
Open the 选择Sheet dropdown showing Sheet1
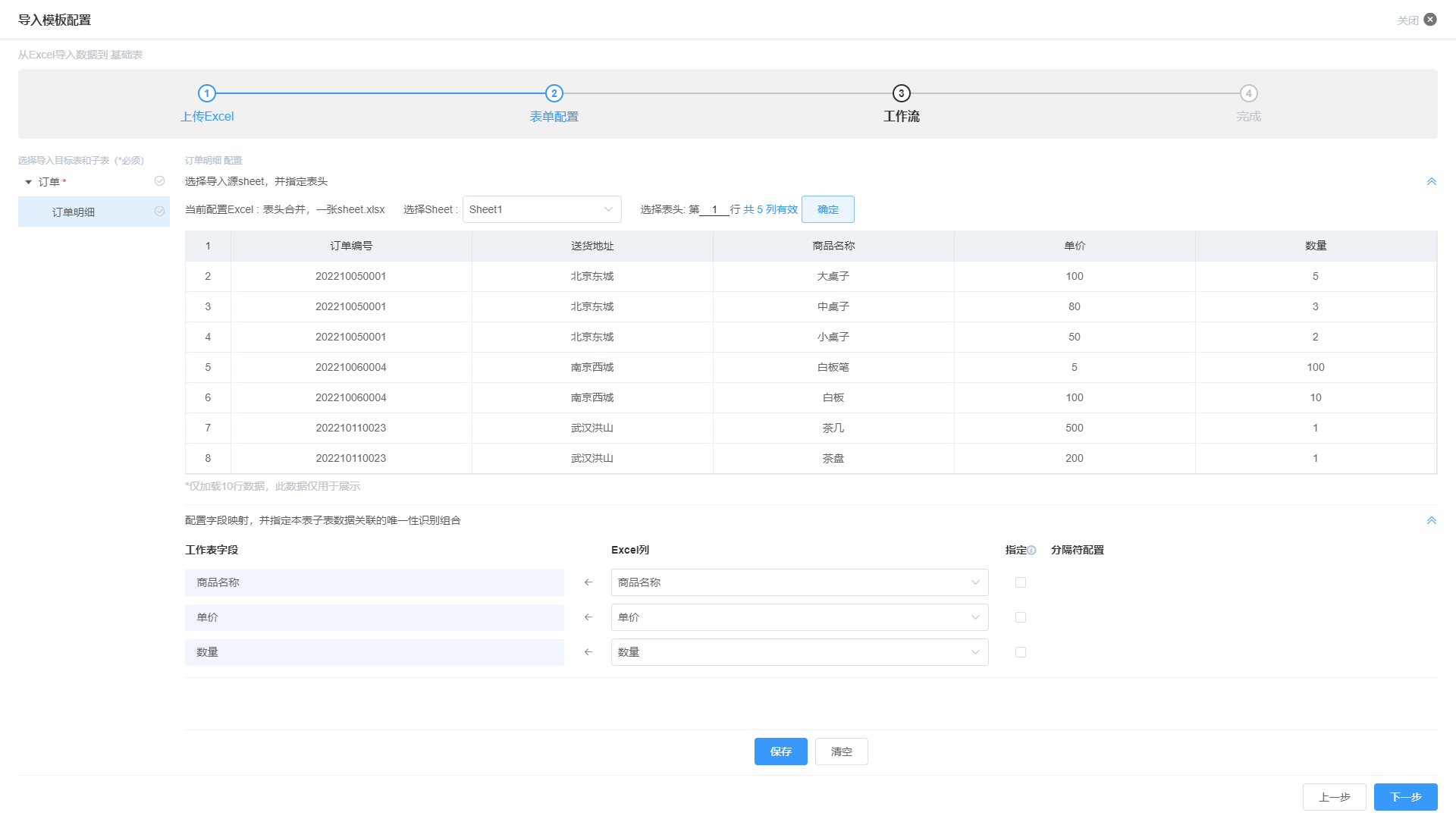click(x=542, y=209)
